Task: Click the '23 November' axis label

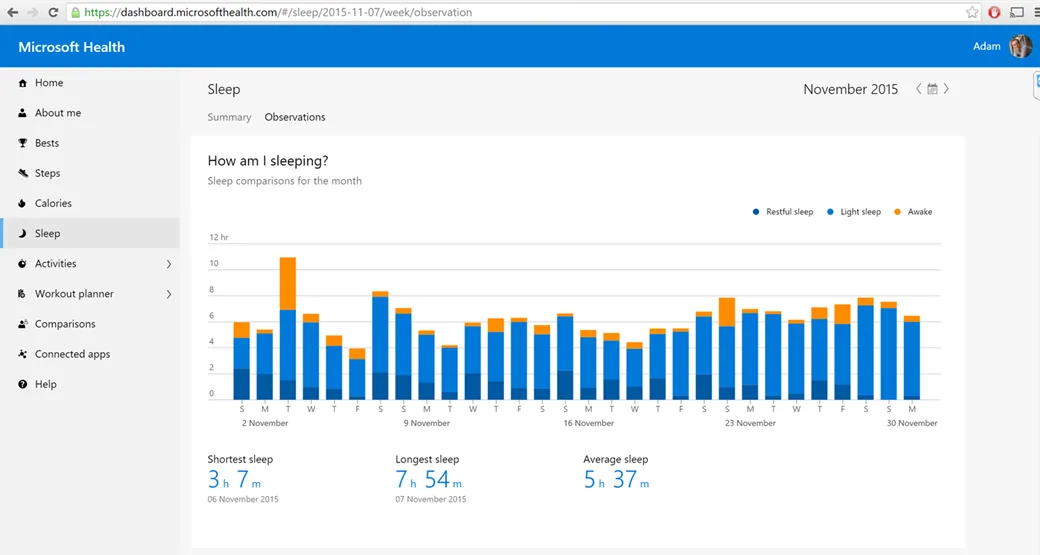Action: [x=750, y=423]
